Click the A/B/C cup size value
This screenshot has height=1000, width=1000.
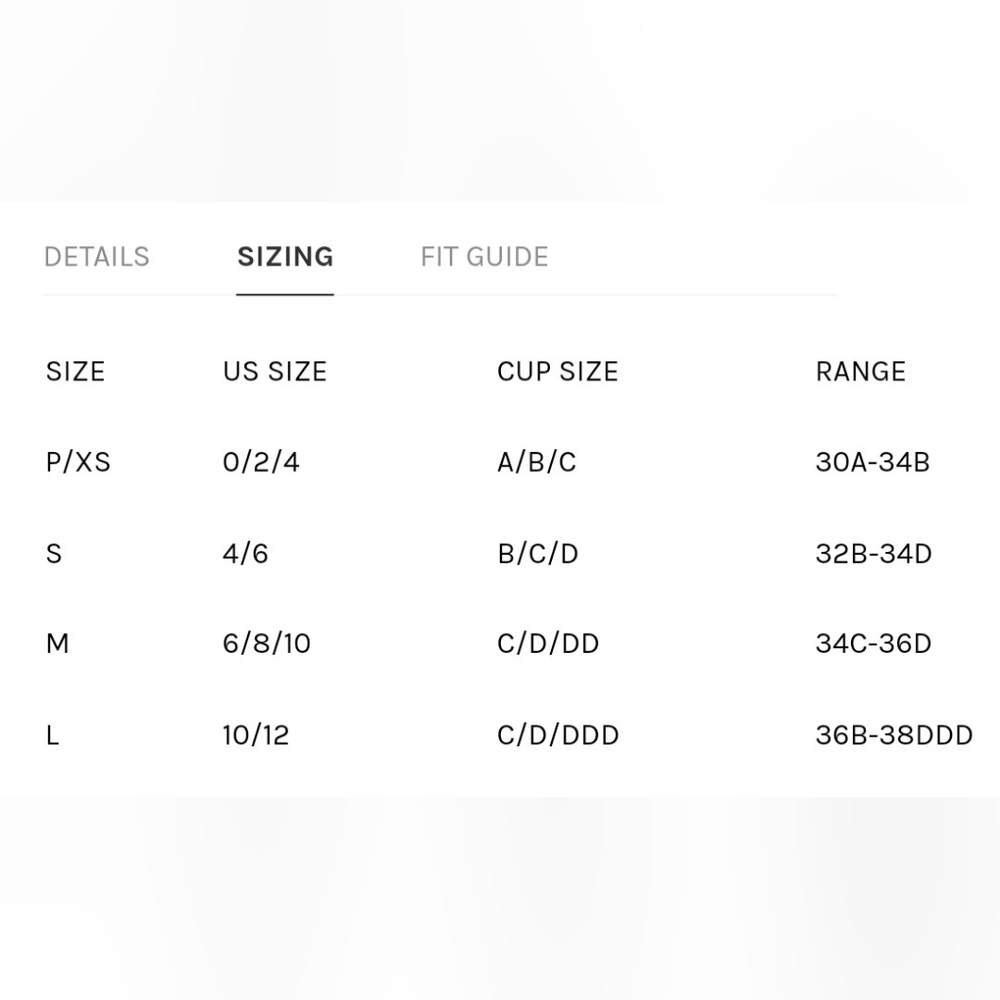pyautogui.click(x=536, y=462)
